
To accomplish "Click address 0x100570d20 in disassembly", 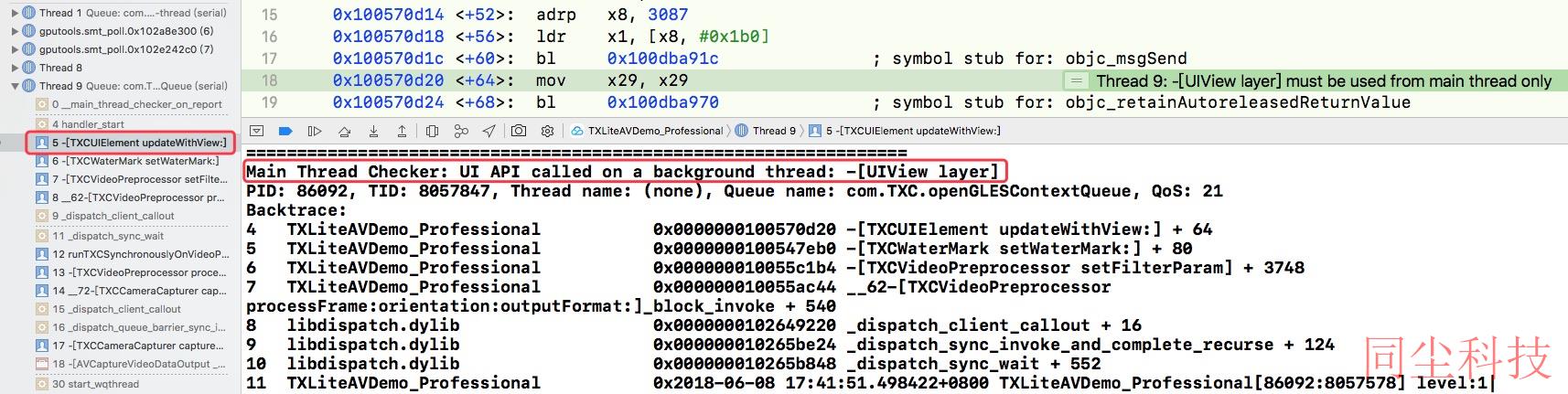I will [x=388, y=80].
